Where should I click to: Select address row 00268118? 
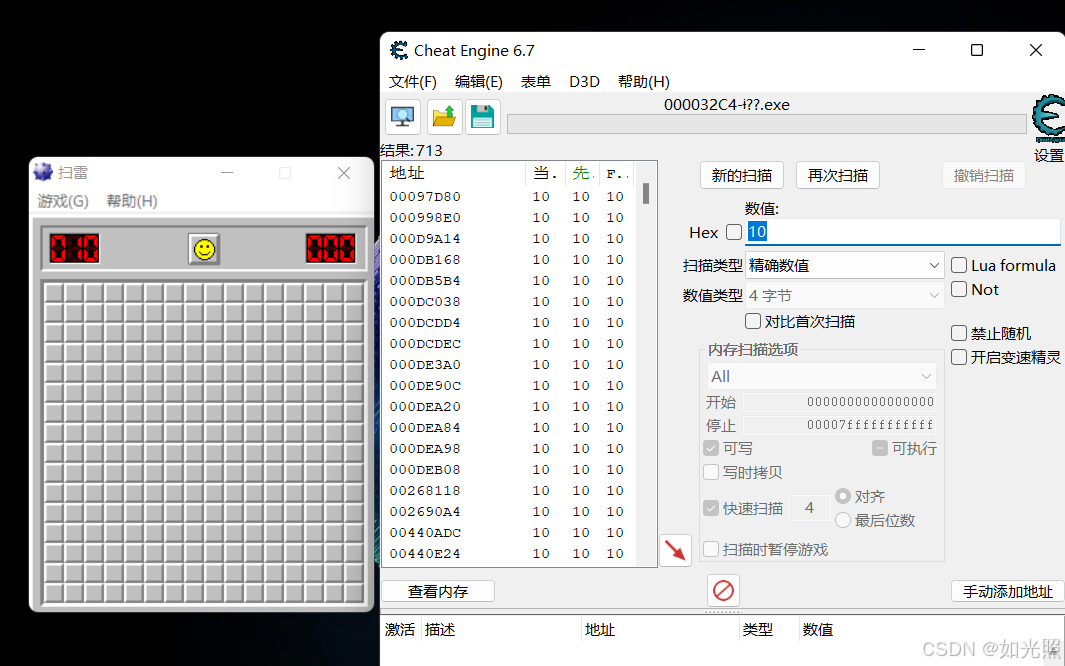pyautogui.click(x=511, y=490)
